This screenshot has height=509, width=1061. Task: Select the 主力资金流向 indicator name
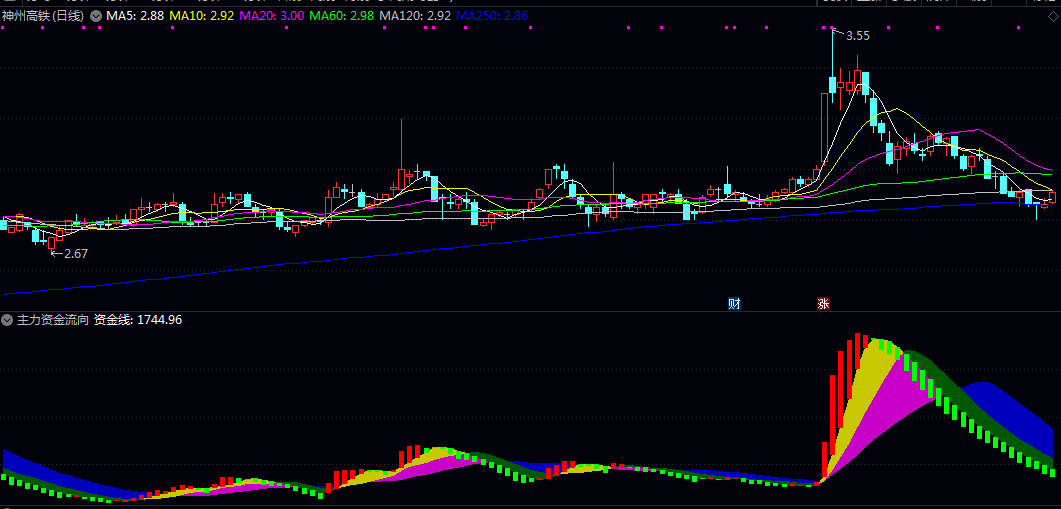pos(53,320)
